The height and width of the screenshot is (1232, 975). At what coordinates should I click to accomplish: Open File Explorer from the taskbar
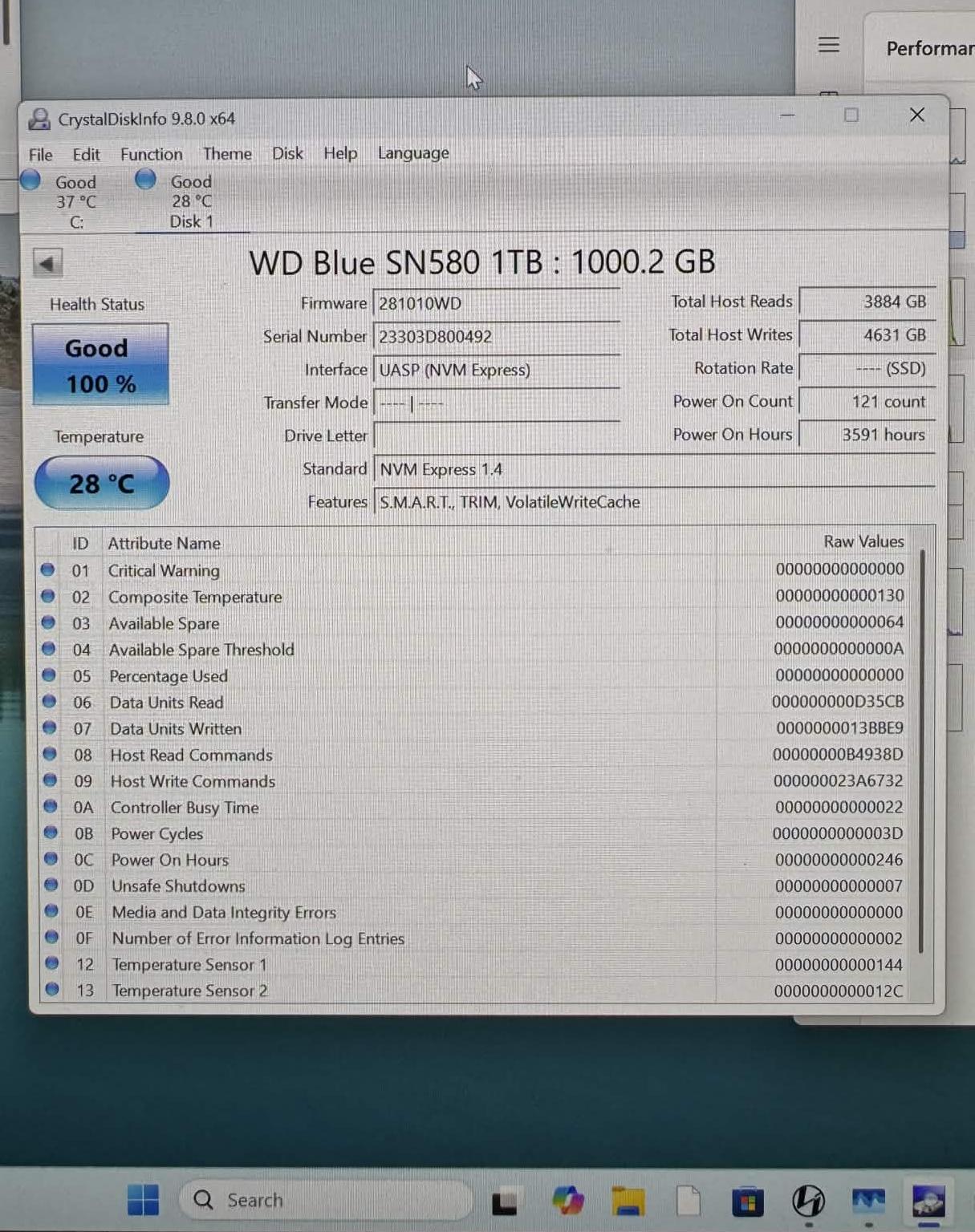click(628, 1201)
